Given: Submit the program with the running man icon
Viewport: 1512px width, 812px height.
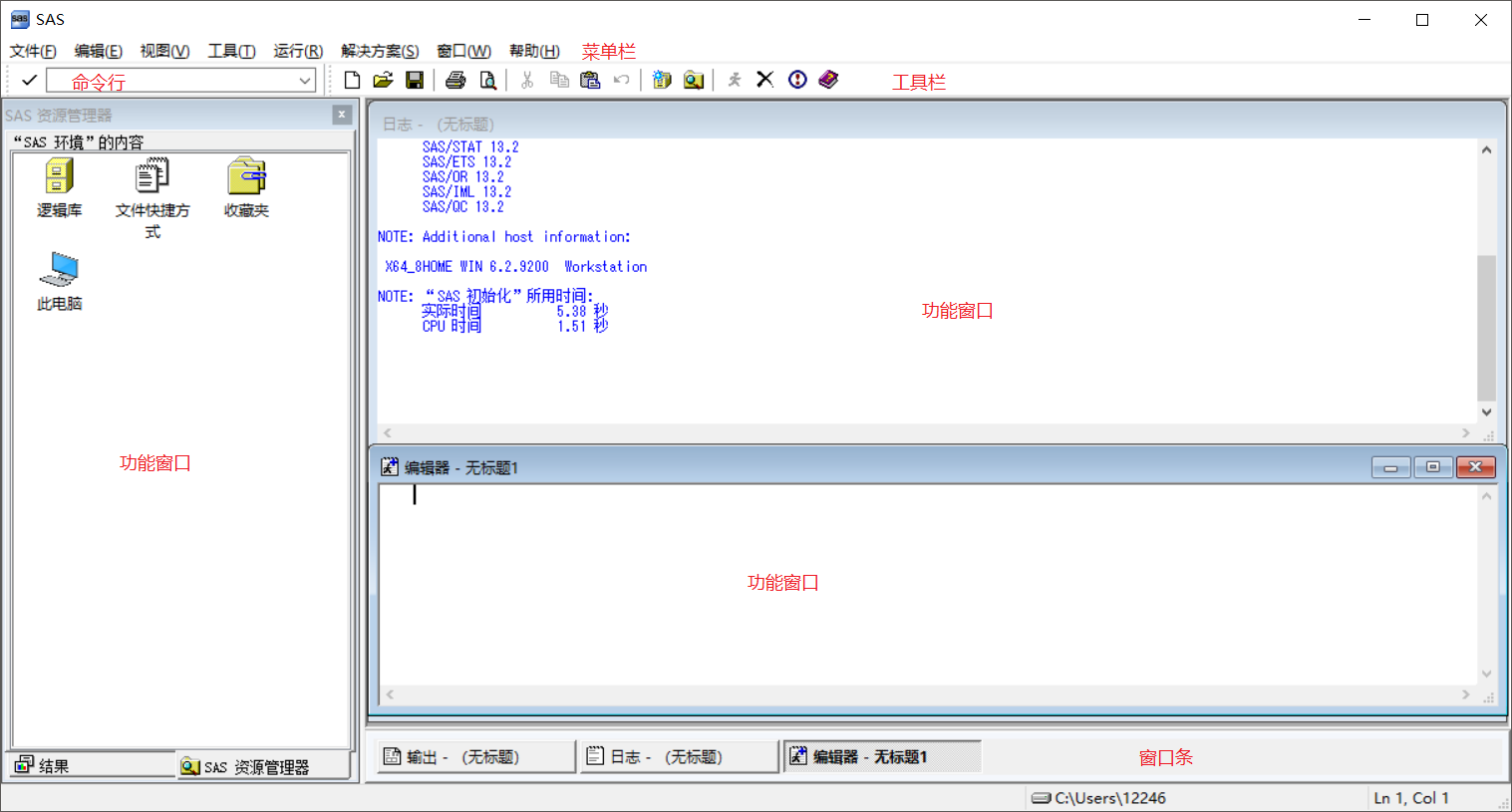Looking at the screenshot, I should pyautogui.click(x=735, y=80).
